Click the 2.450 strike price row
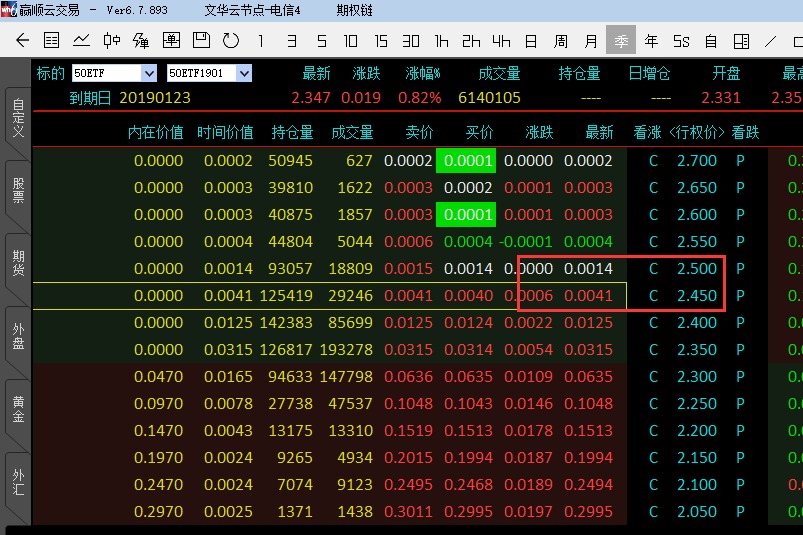Image resolution: width=803 pixels, height=535 pixels. click(x=696, y=296)
